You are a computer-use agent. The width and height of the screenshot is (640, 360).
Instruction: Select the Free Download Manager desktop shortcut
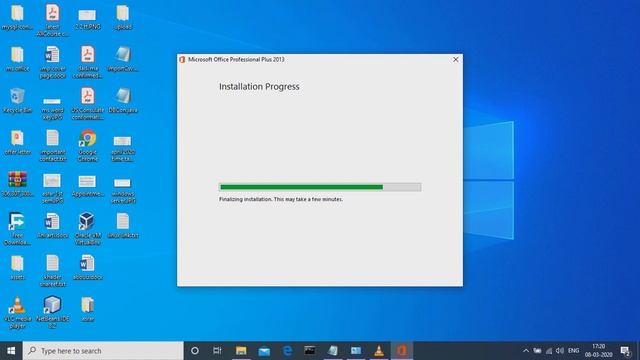[x=17, y=229]
